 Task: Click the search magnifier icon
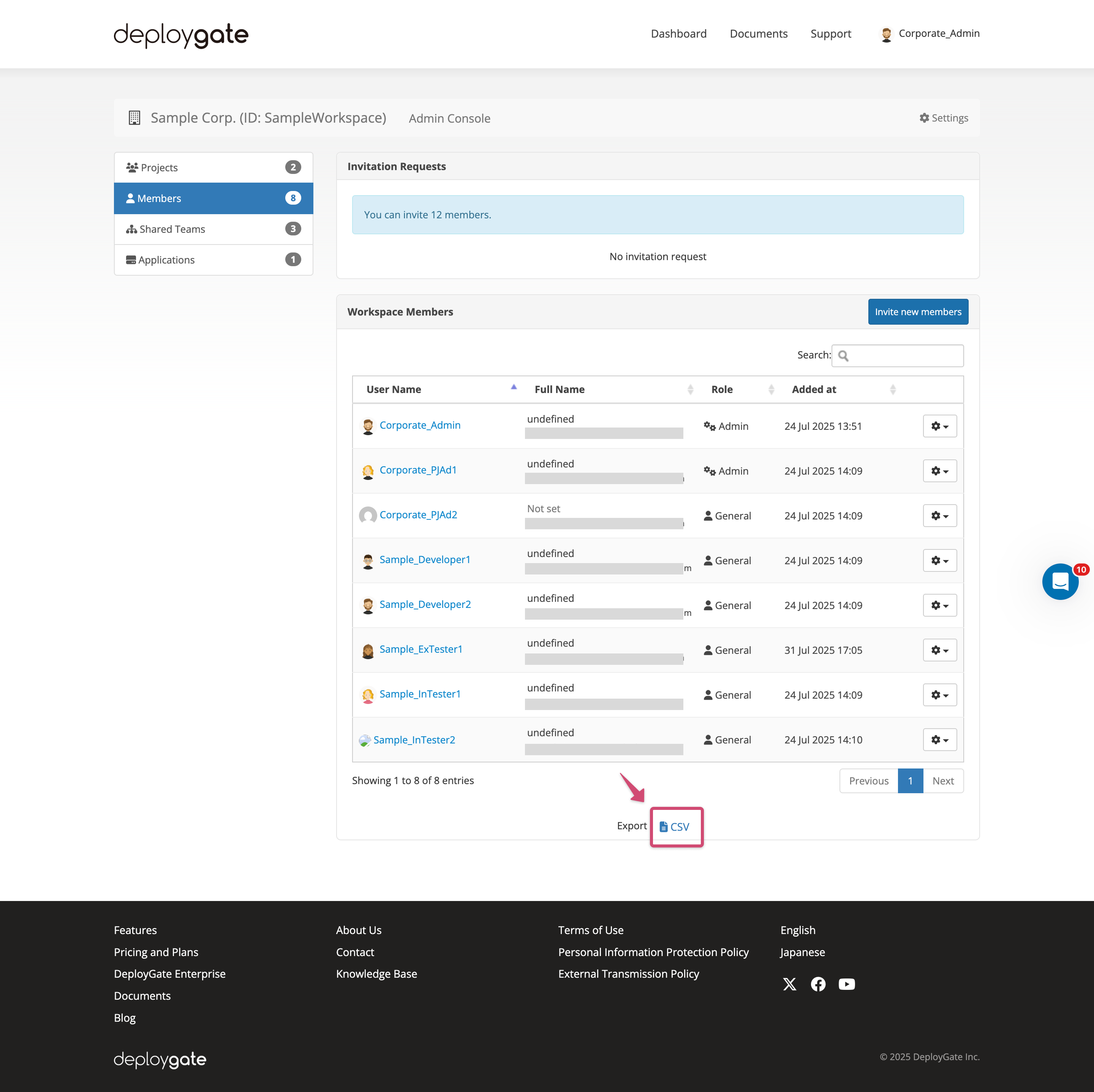(844, 355)
